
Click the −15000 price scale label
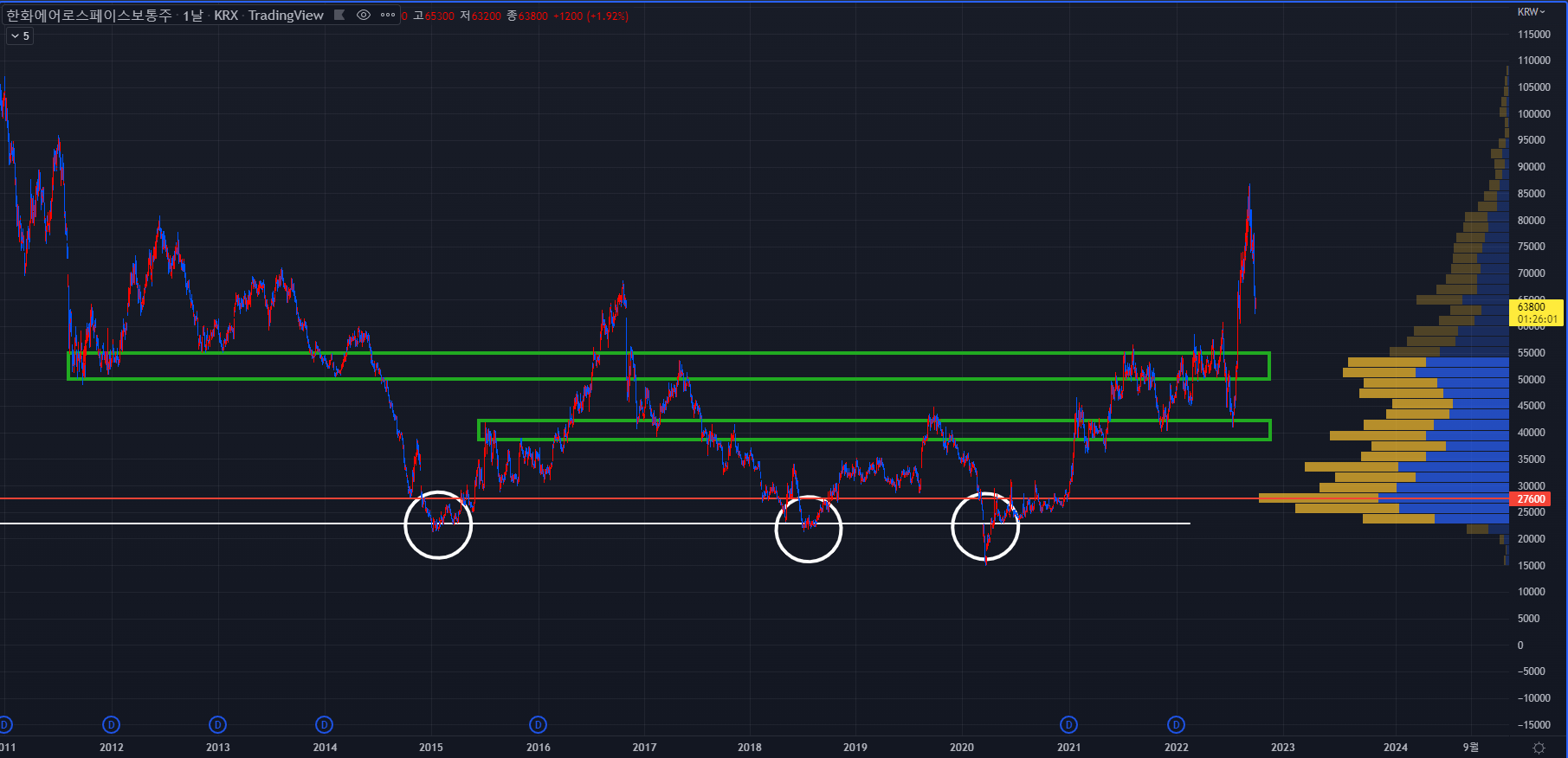pyautogui.click(x=1533, y=725)
